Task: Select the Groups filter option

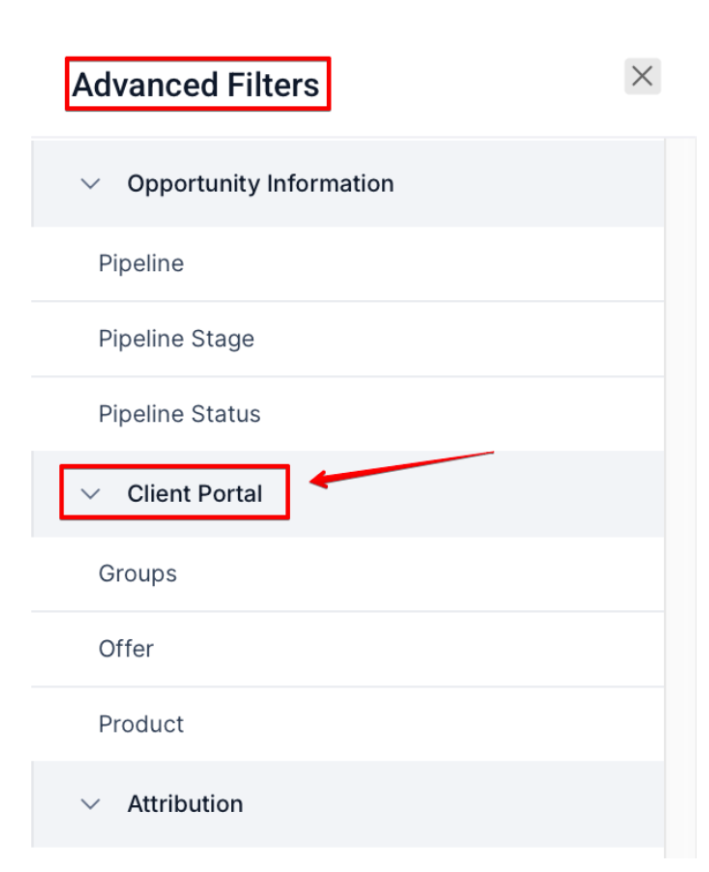Action: coord(137,574)
